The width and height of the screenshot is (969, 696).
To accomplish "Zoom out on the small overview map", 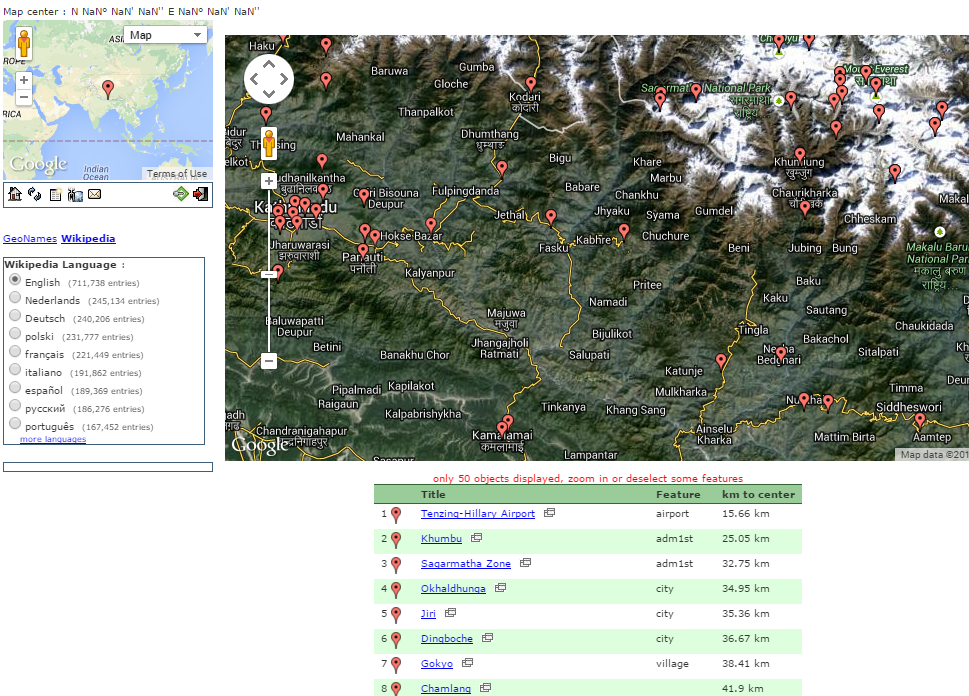I will point(23,97).
